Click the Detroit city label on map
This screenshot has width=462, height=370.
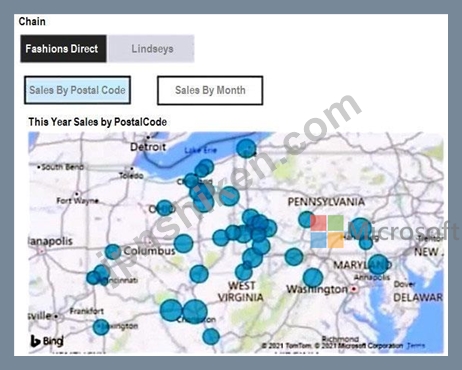(148, 147)
